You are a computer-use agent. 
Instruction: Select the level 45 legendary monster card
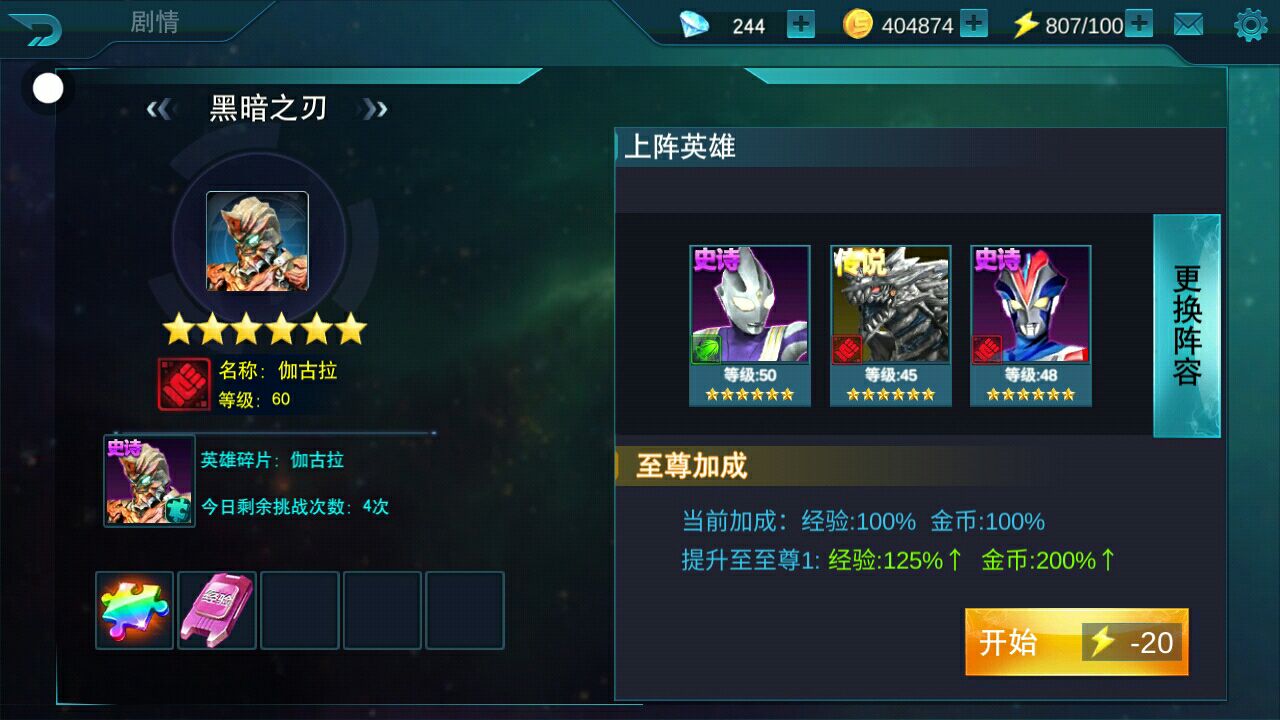point(890,326)
